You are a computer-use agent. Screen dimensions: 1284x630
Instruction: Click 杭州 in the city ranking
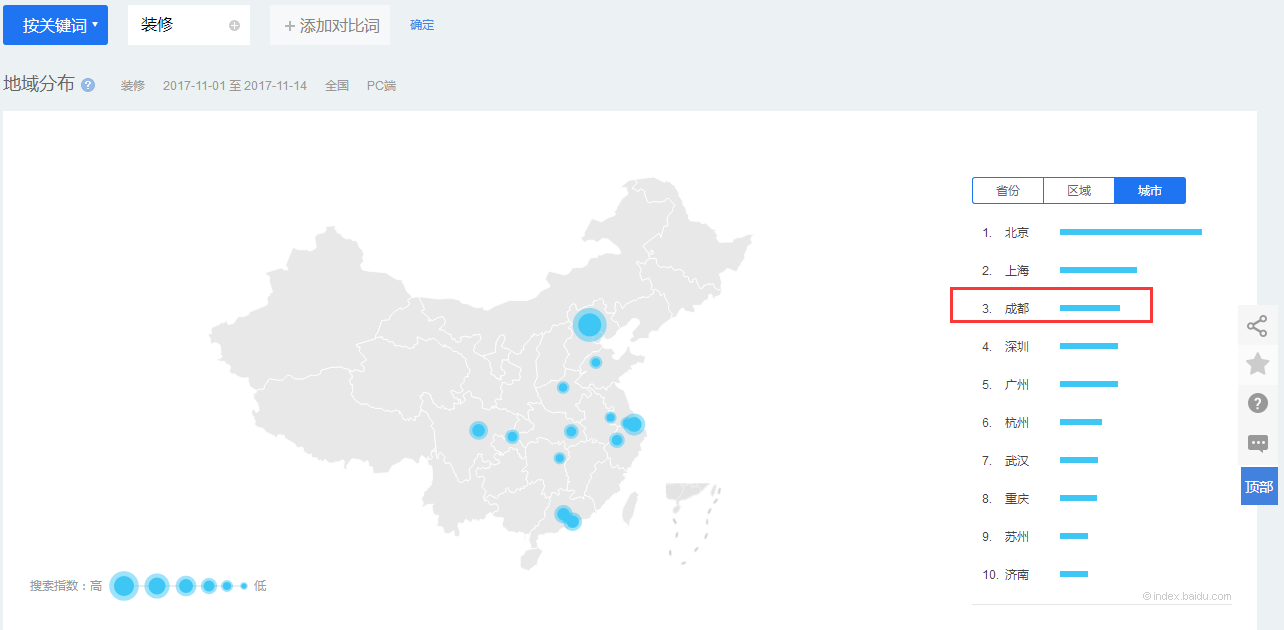click(x=1017, y=422)
